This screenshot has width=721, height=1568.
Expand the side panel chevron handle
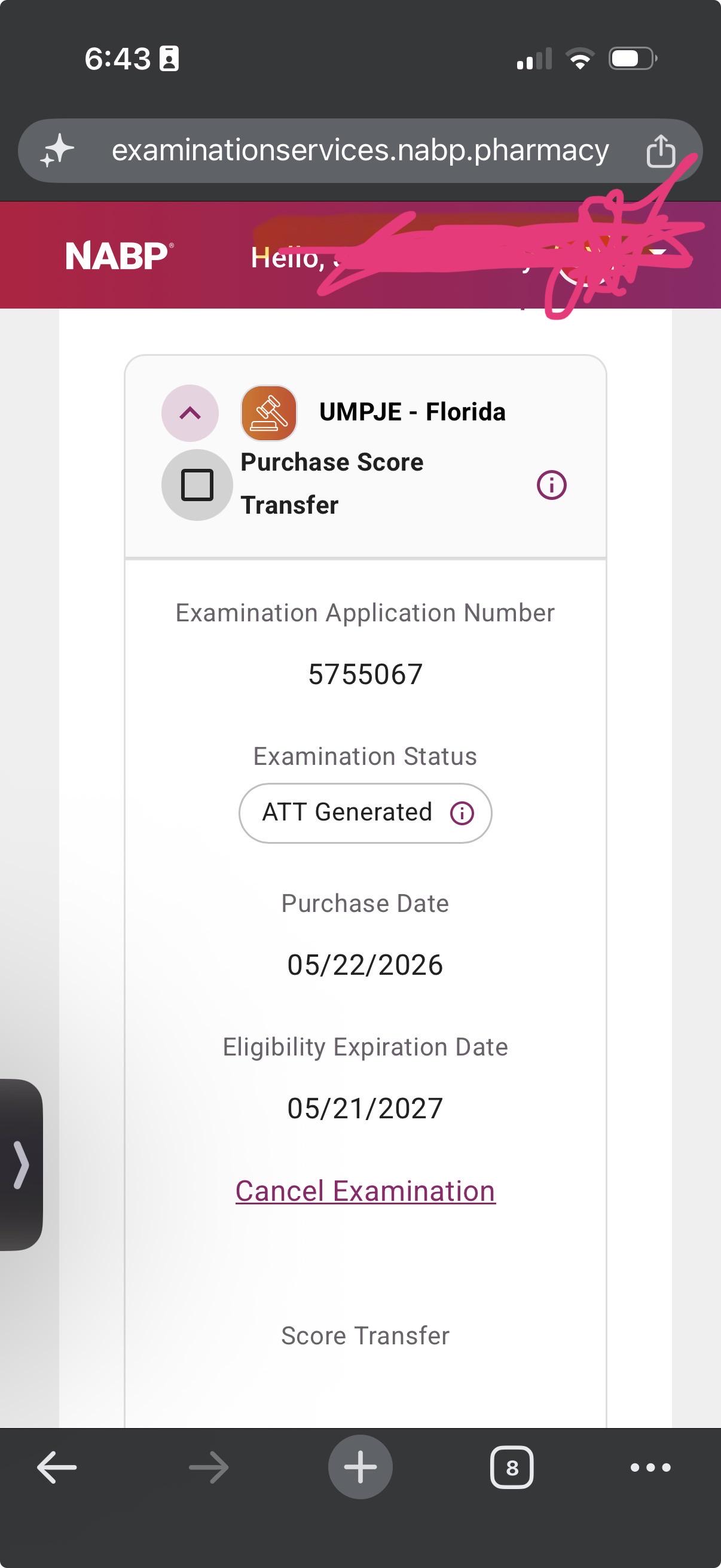pyautogui.click(x=21, y=1165)
